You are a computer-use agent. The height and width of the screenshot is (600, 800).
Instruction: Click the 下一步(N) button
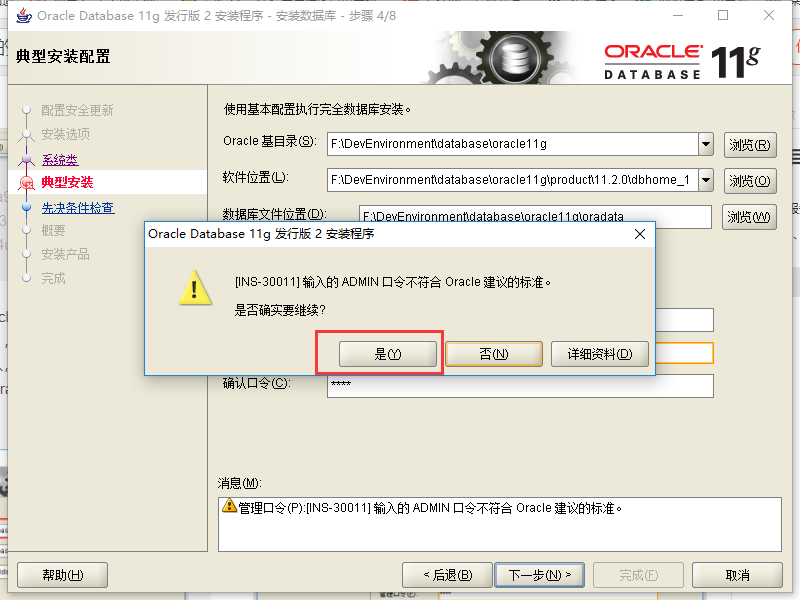click(540, 576)
